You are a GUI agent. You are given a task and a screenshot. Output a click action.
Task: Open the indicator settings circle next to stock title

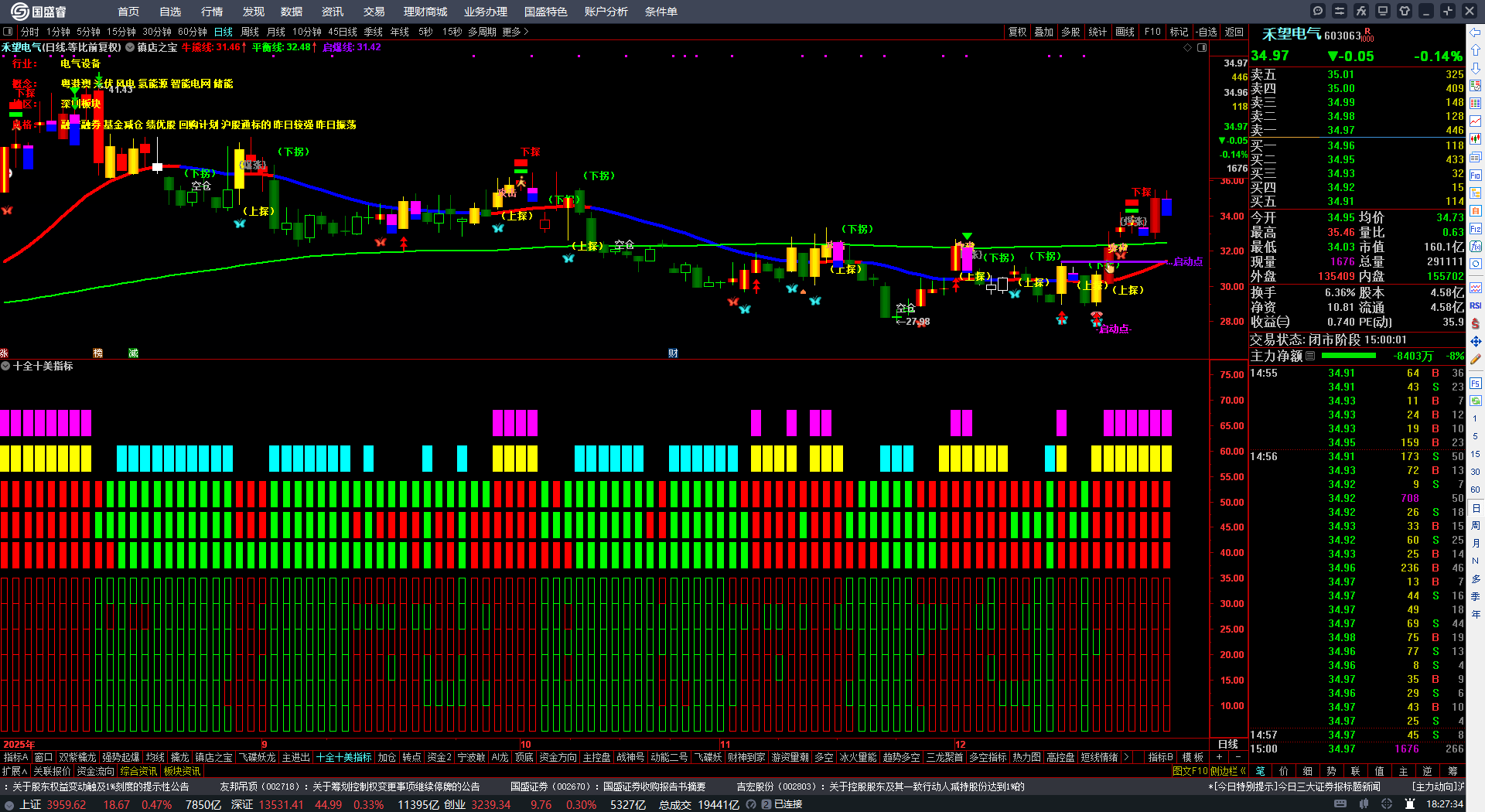[x=130, y=47]
